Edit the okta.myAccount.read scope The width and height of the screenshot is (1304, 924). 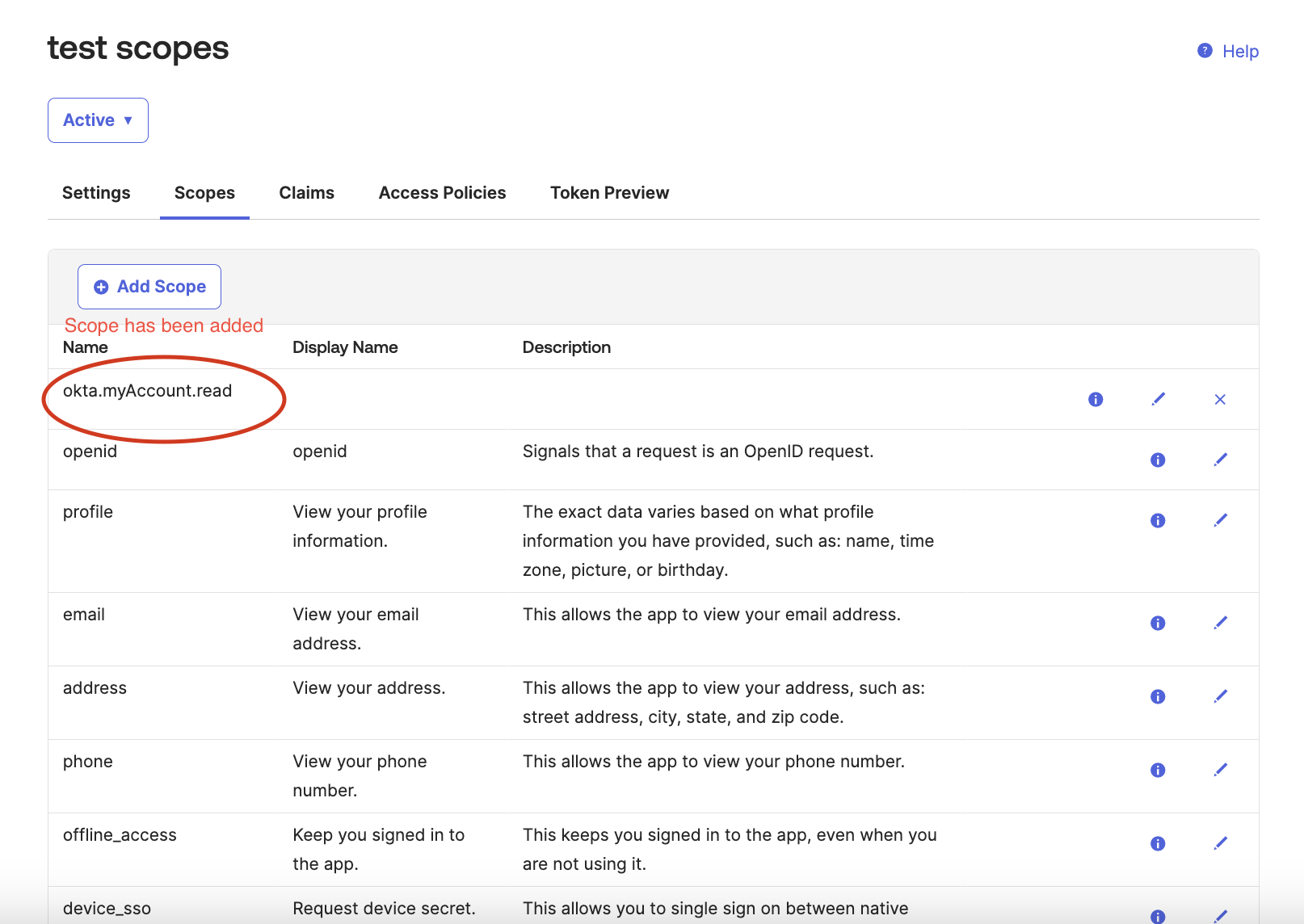pyautogui.click(x=1158, y=399)
